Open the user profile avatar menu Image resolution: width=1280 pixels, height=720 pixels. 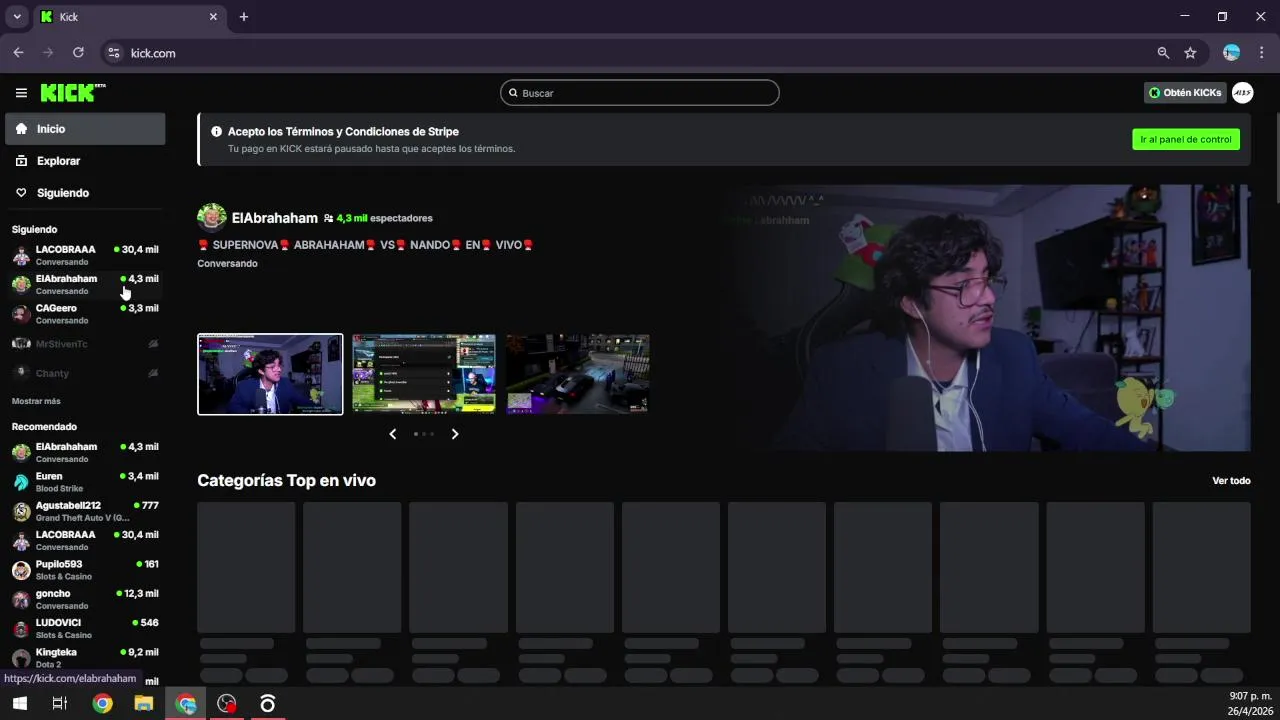coord(1242,92)
